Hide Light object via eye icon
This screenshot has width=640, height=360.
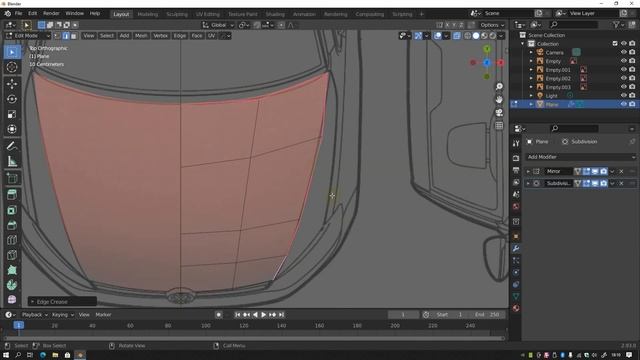624,96
